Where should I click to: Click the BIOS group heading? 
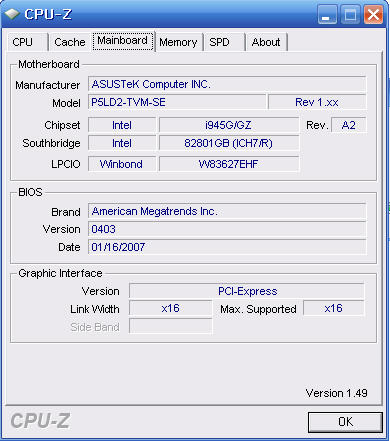click(30, 192)
